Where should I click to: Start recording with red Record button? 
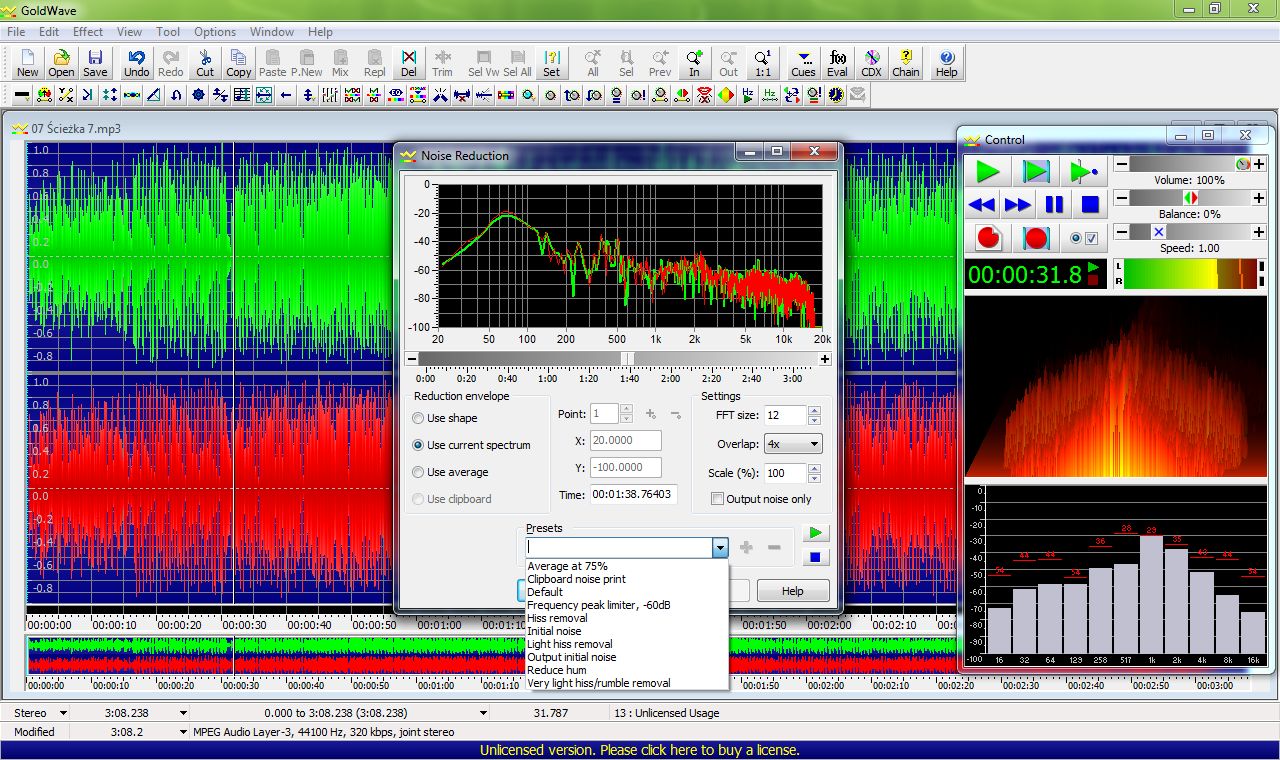[989, 238]
